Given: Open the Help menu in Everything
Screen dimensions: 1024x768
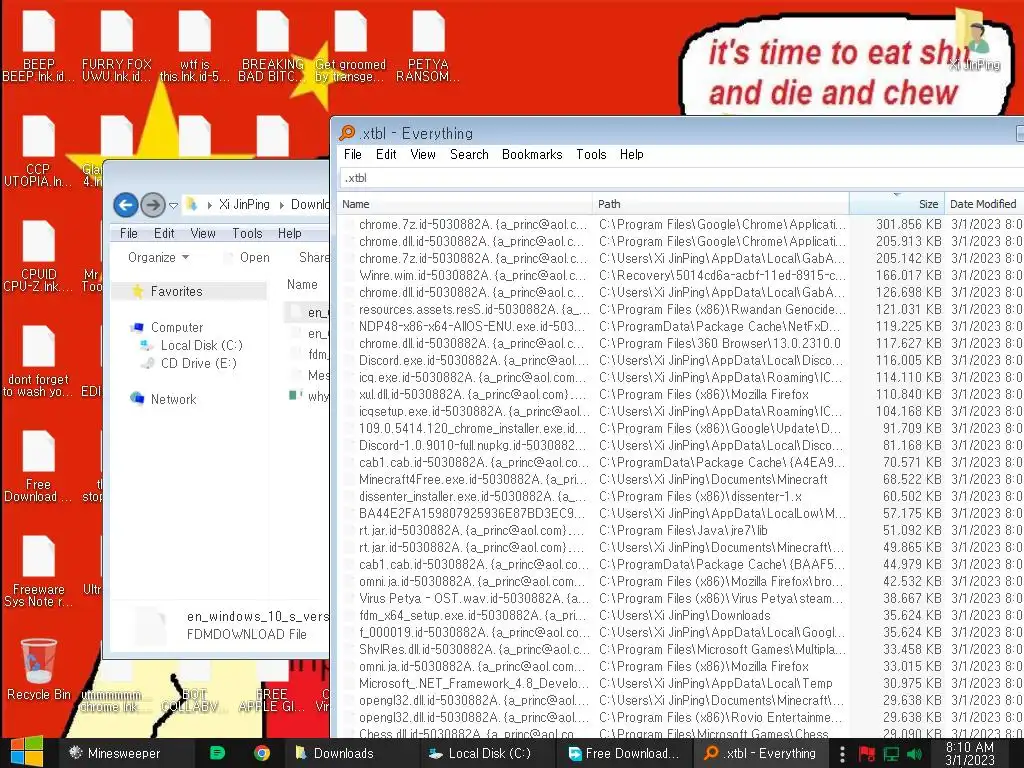Looking at the screenshot, I should coord(632,154).
